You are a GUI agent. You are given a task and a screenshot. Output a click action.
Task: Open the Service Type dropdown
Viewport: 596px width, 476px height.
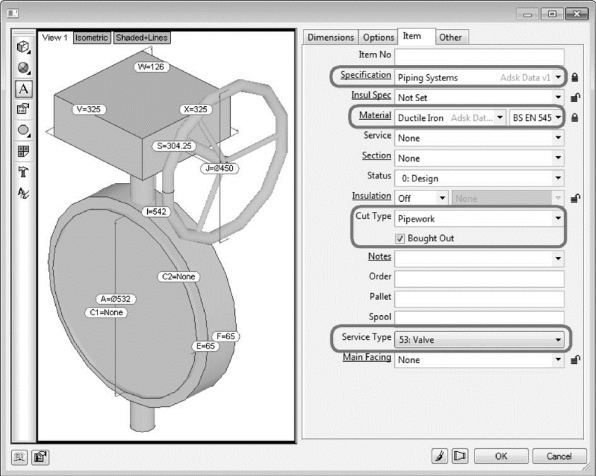click(x=479, y=339)
